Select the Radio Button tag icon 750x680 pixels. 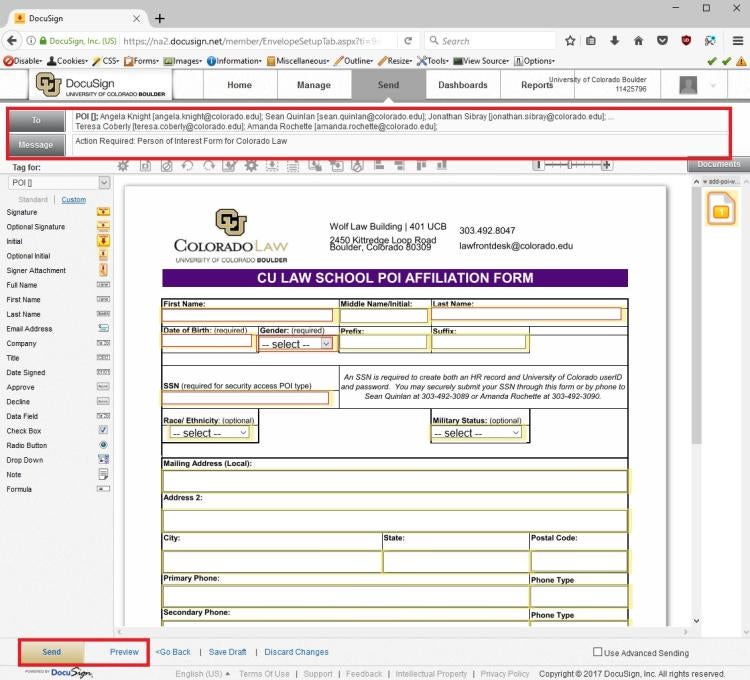tap(103, 445)
